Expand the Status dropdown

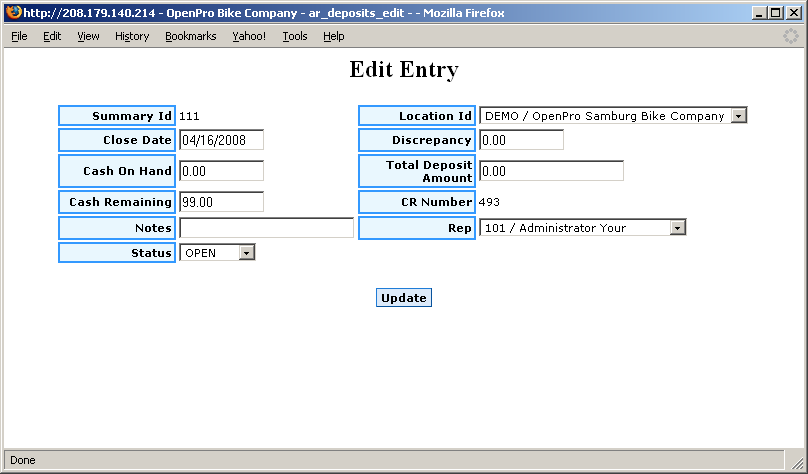pos(247,254)
